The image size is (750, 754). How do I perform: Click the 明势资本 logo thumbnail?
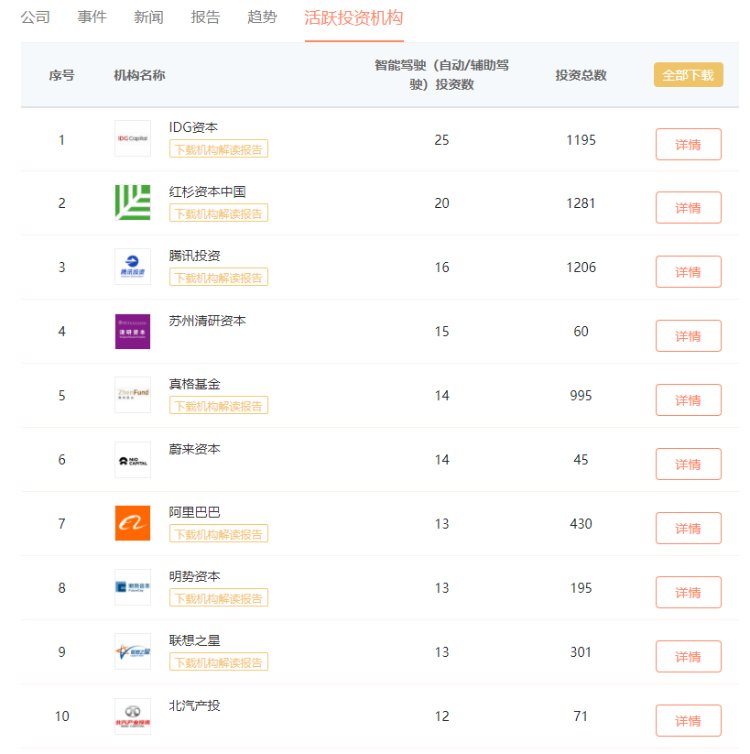coord(132,587)
